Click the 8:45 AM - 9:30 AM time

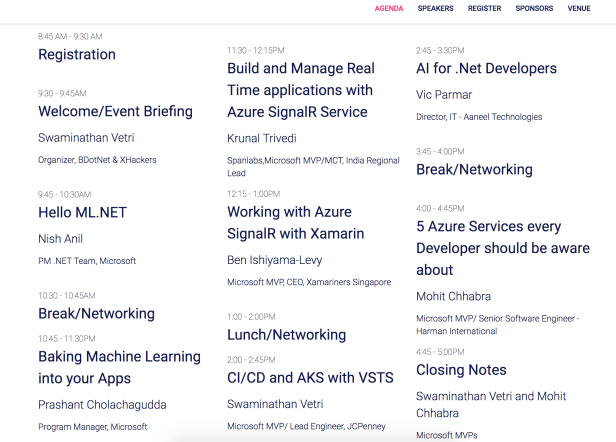click(x=70, y=37)
